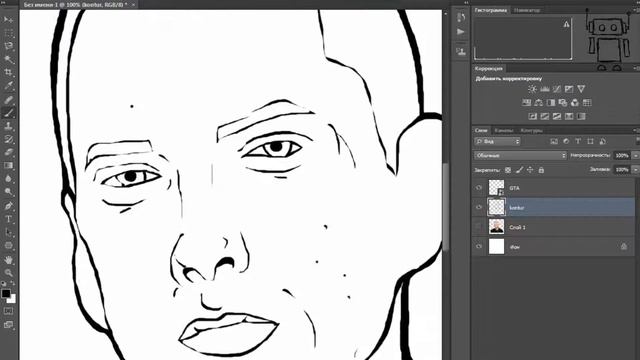Screen dimensions: 640x360
Task: Add a Photo Filter adjustment
Action: [563, 102]
